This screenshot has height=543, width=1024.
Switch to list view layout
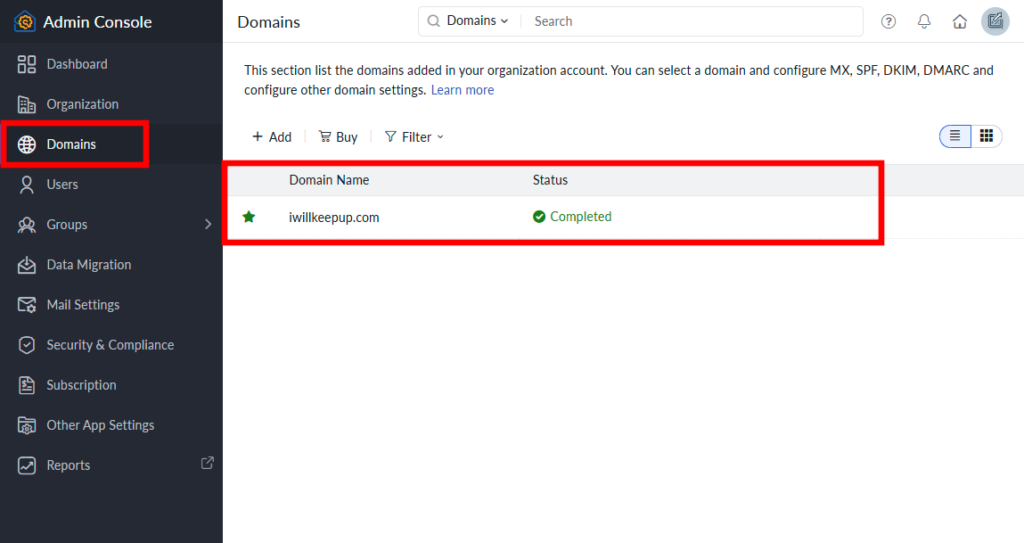coord(955,136)
